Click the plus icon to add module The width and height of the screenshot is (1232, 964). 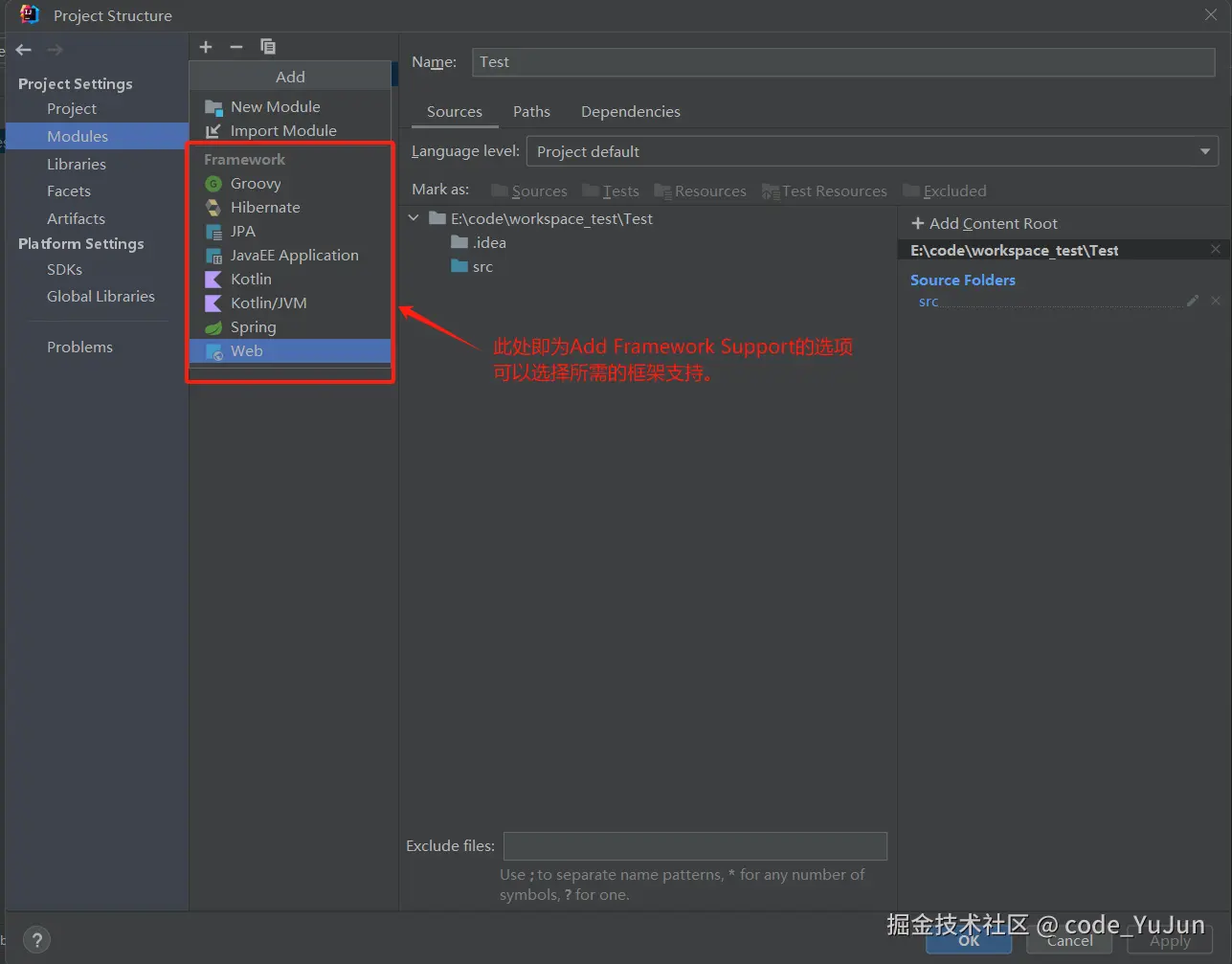(206, 47)
